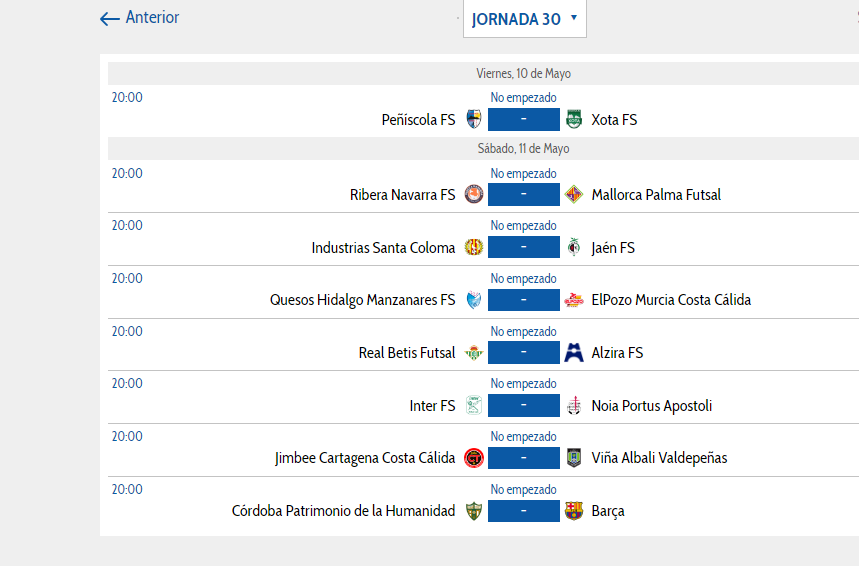
Task: Click the Peñíscola FS team crest
Action: tap(474, 119)
